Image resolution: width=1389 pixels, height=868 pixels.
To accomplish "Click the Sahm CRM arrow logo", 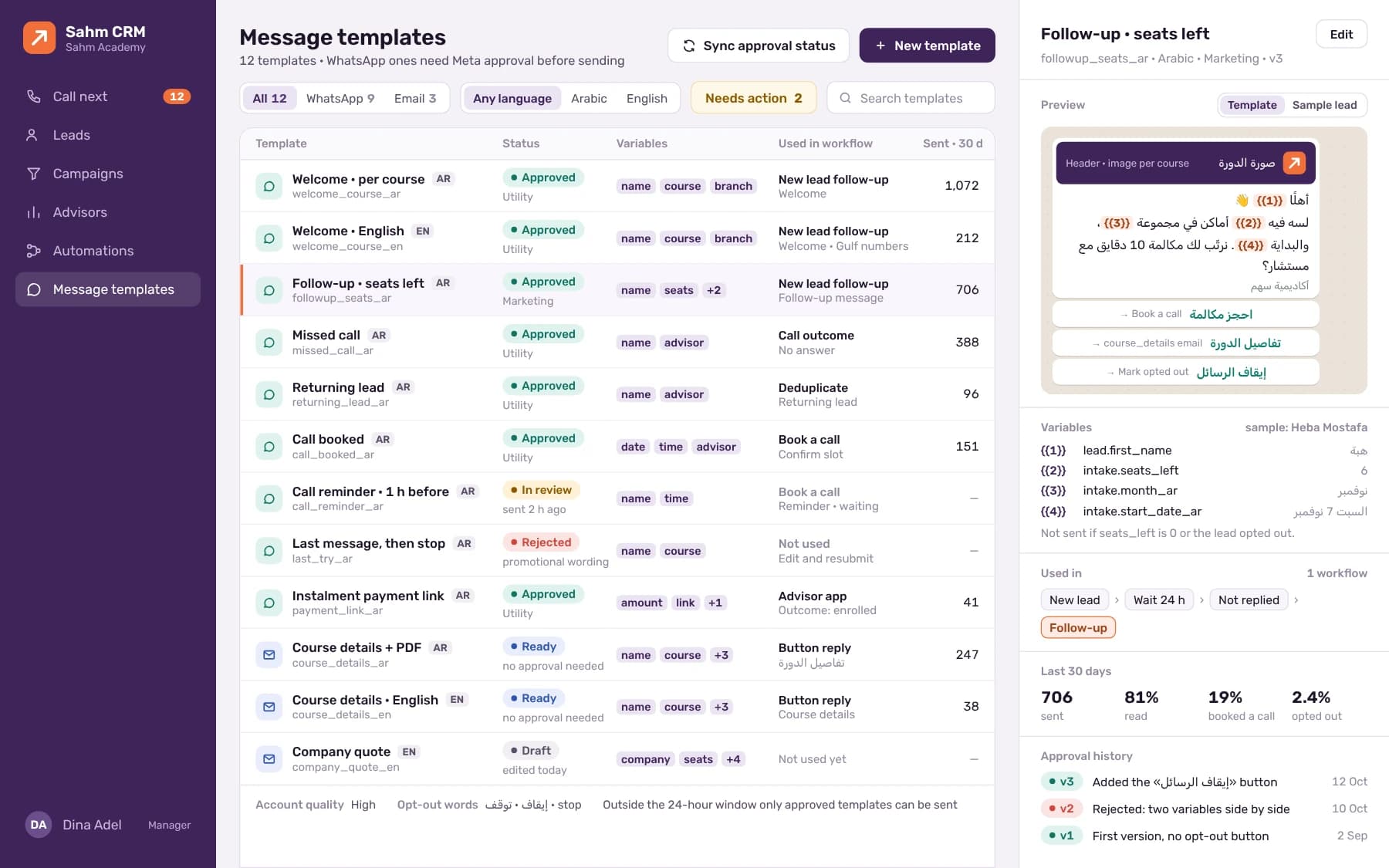I will tap(39, 37).
